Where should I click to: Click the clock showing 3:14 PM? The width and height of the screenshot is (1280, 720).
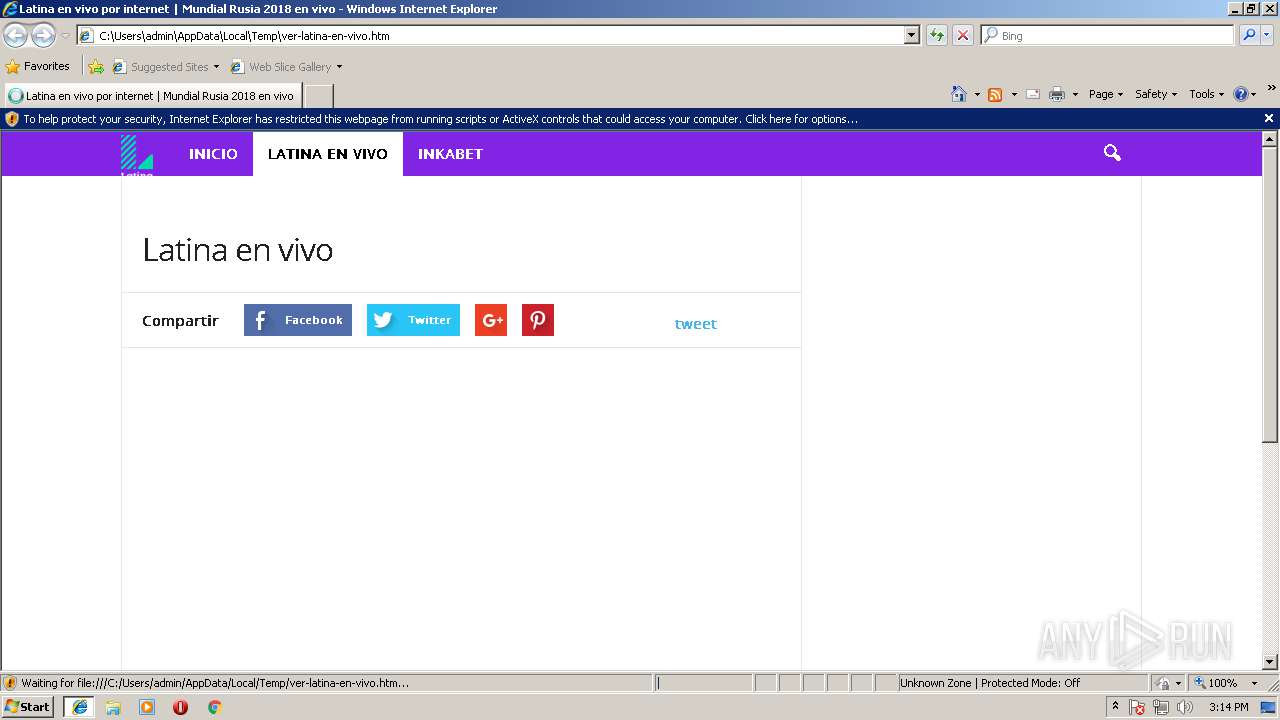(1228, 707)
